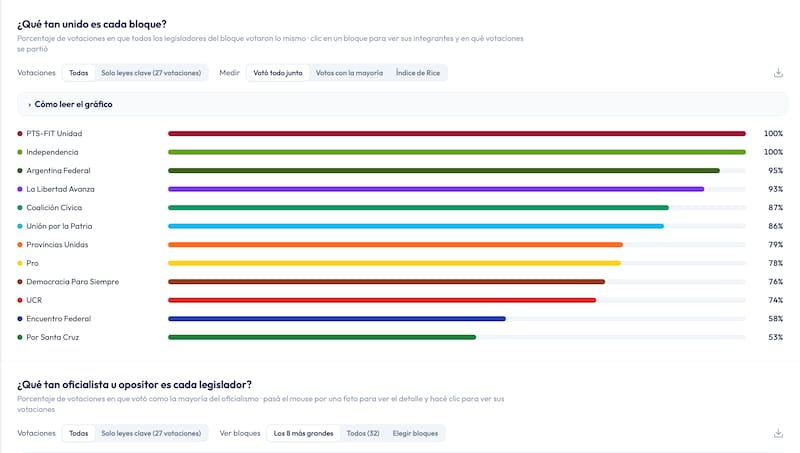Show 'Todos (32)' blocs

click(x=363, y=433)
